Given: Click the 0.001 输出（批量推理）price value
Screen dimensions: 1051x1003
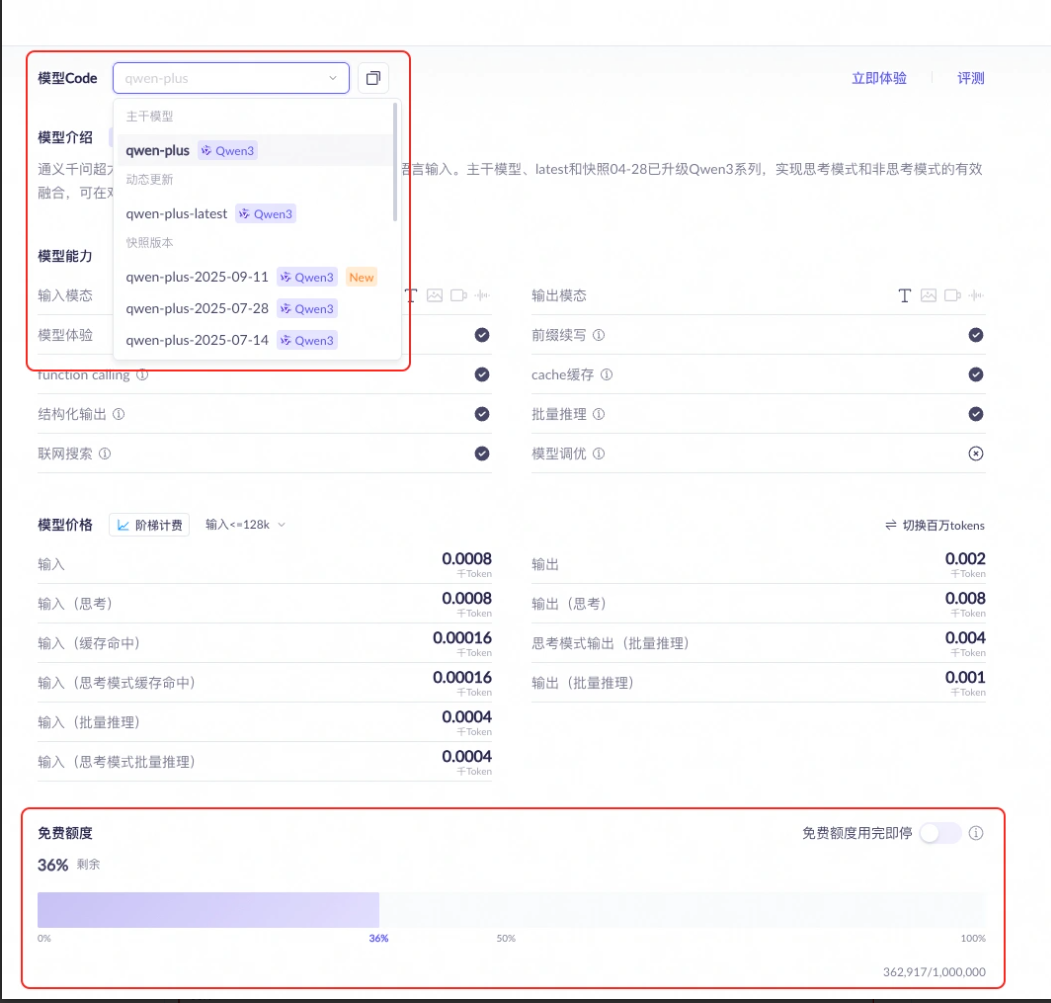Looking at the screenshot, I should pyautogui.click(x=965, y=677).
